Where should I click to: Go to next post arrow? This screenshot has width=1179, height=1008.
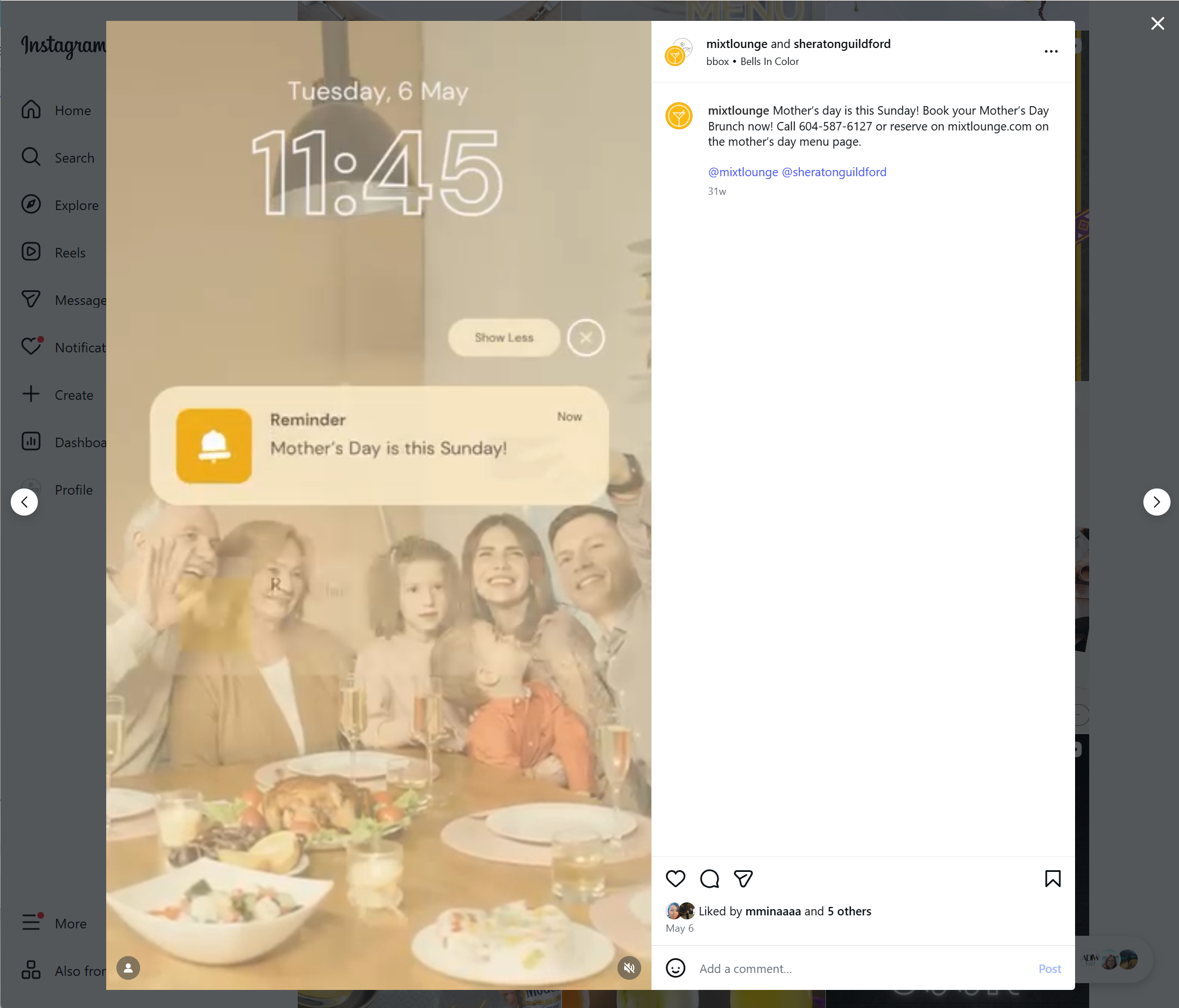click(x=1156, y=501)
